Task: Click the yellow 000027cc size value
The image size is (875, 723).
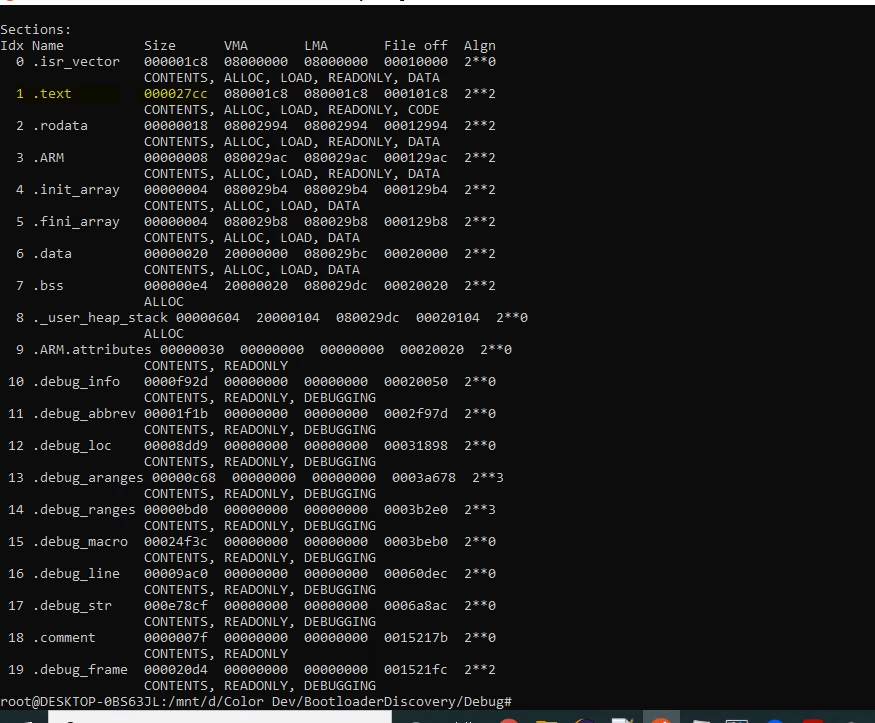Action: pyautogui.click(x=176, y=94)
